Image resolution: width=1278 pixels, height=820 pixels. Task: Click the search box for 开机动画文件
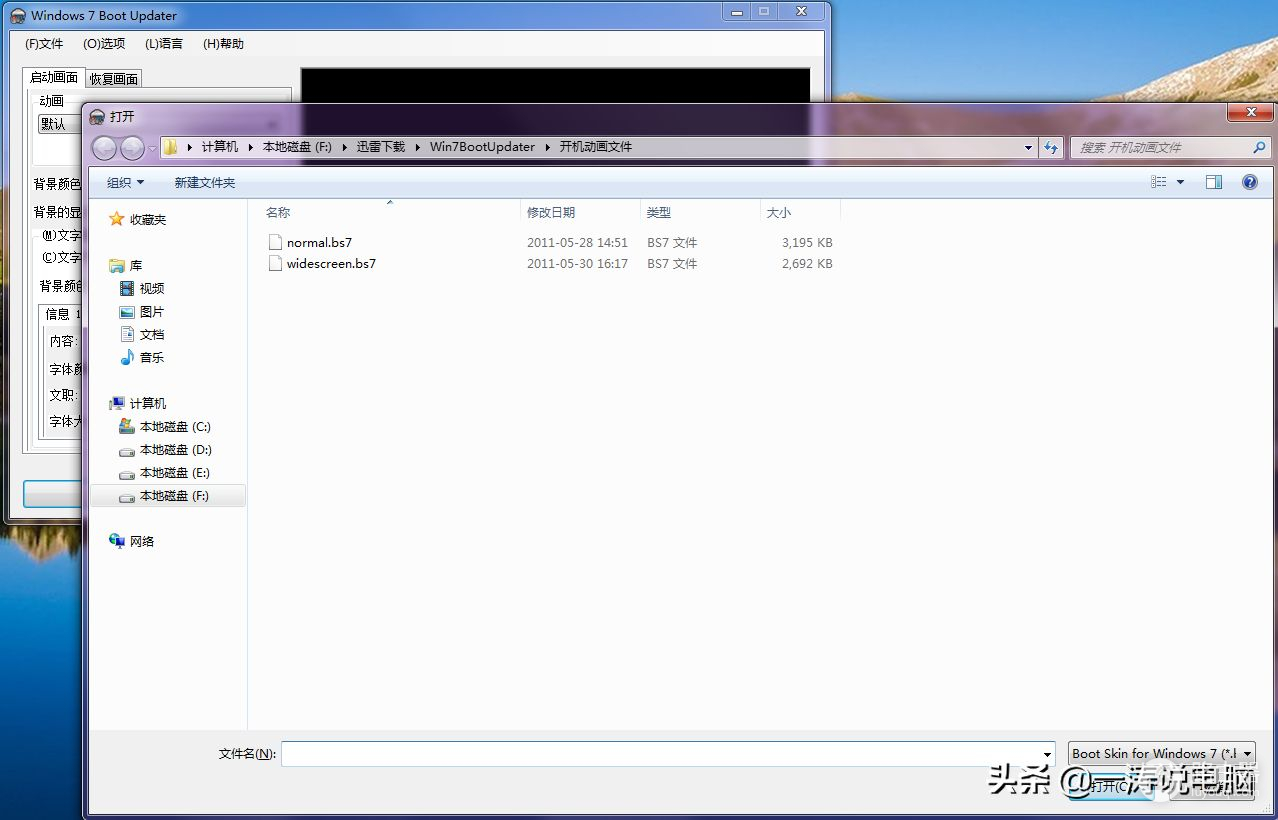coord(1160,148)
